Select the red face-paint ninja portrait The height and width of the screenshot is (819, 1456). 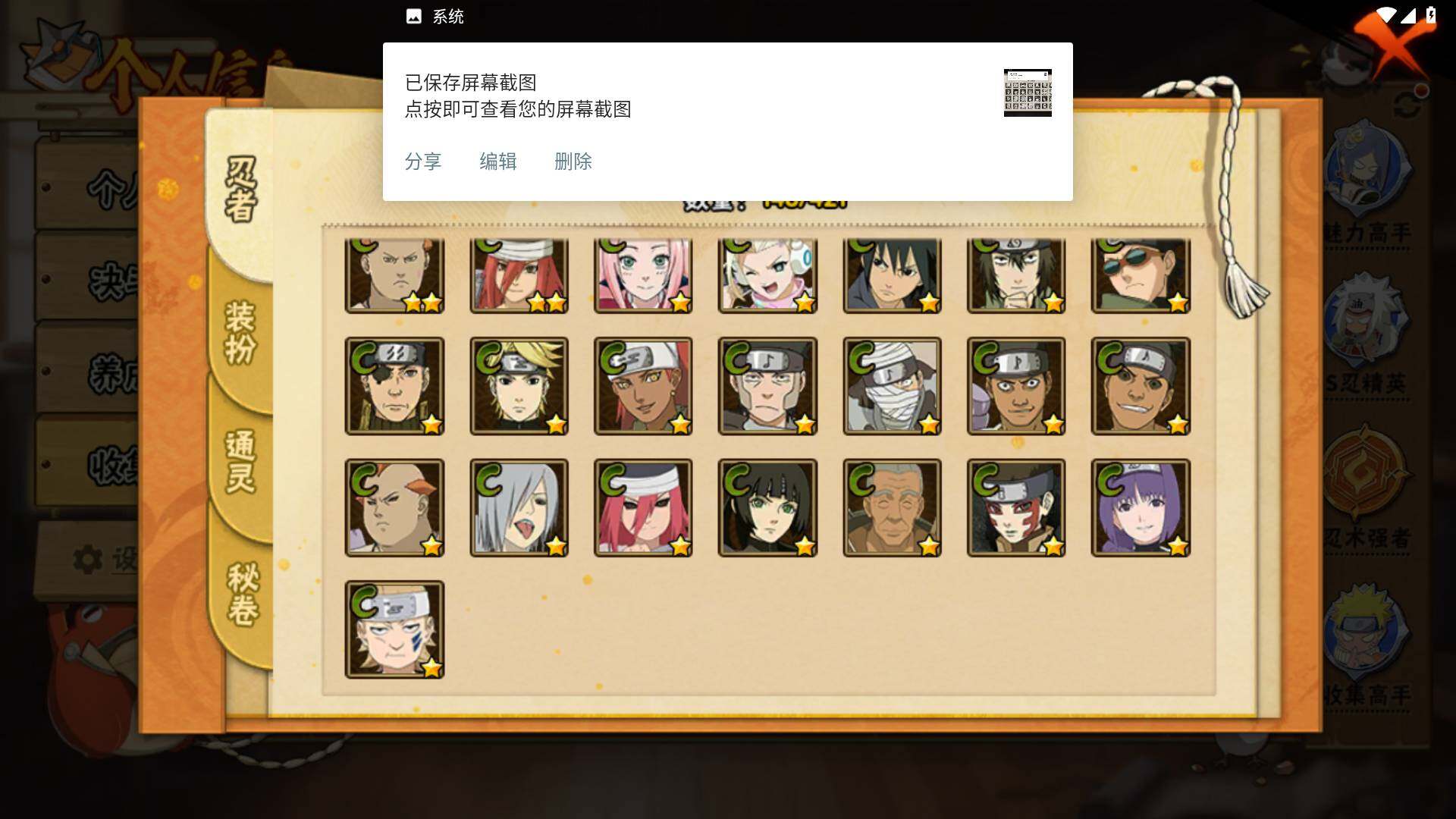pyautogui.click(x=1016, y=508)
